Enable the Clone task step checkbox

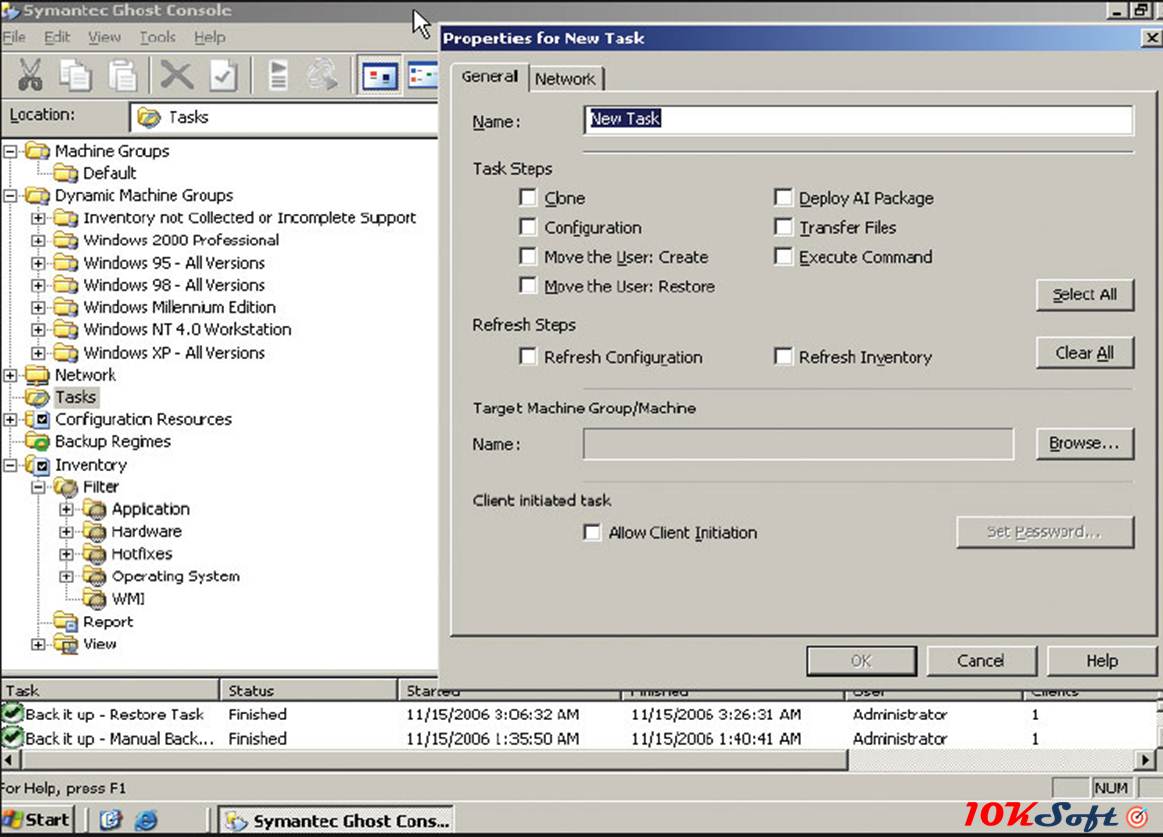point(527,197)
